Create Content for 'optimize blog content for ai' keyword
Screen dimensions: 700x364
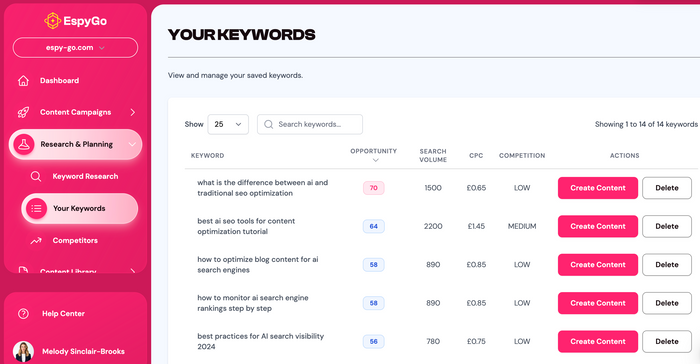point(598,265)
